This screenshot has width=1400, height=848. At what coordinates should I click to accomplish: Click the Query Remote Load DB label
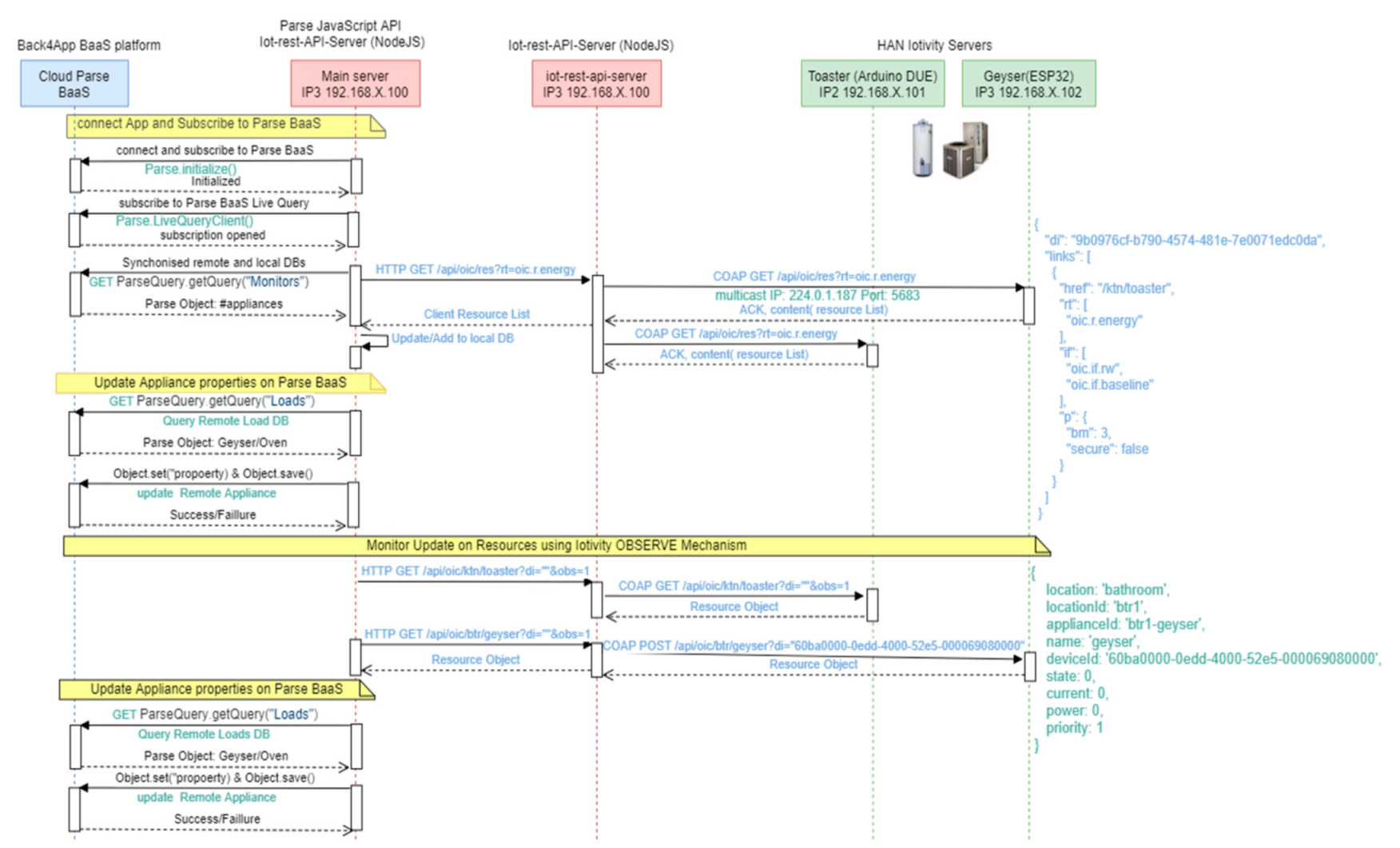pyautogui.click(x=225, y=420)
